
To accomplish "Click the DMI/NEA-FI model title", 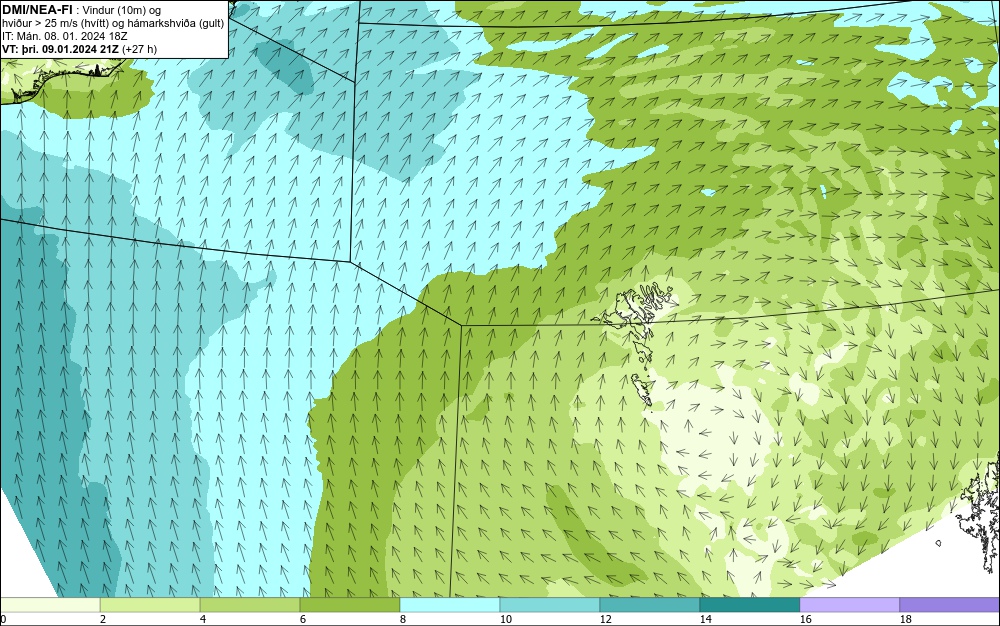I will tap(37, 10).
